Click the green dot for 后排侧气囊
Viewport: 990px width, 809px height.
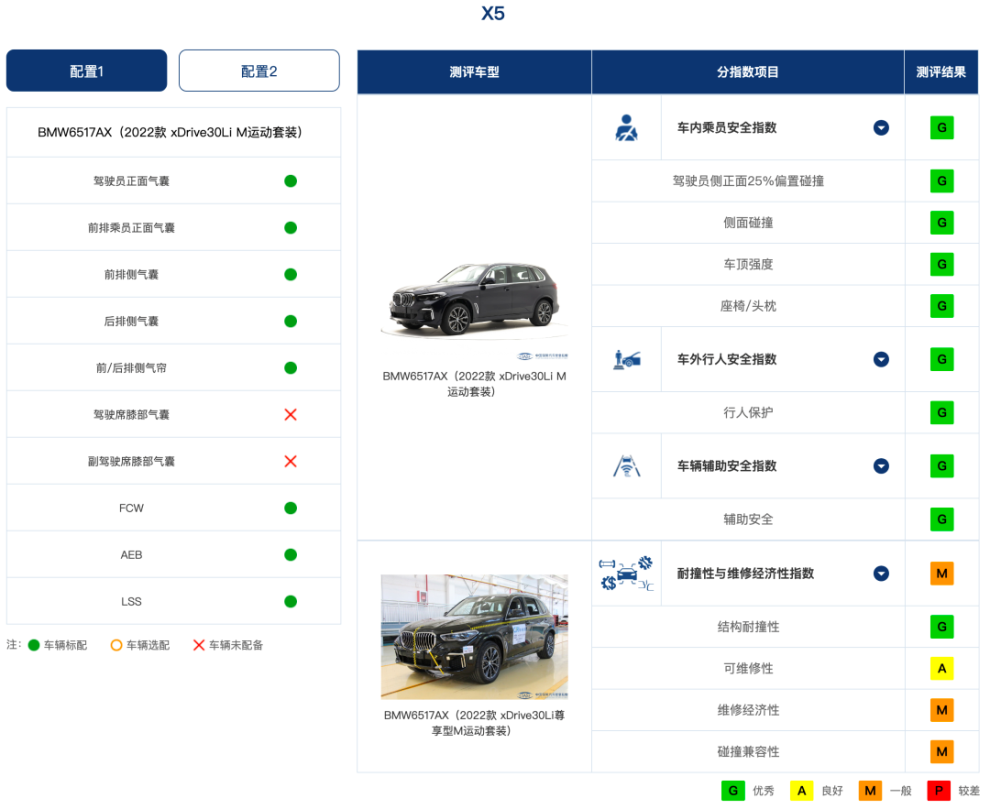point(290,321)
